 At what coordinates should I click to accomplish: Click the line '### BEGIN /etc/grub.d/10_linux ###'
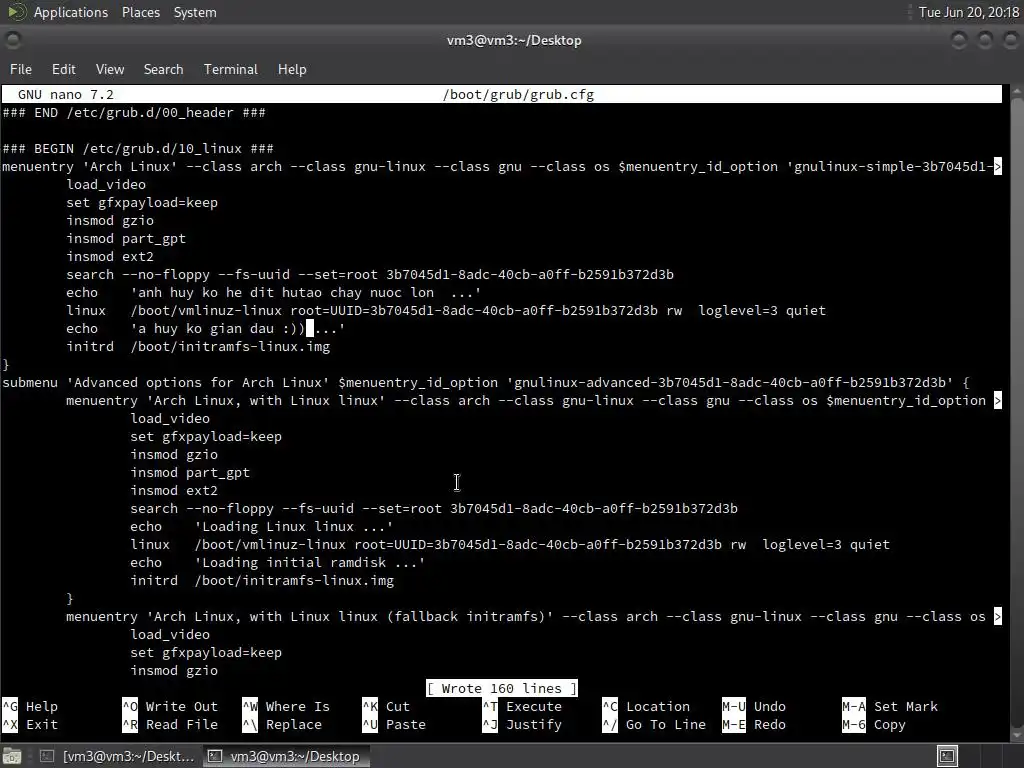coord(138,148)
